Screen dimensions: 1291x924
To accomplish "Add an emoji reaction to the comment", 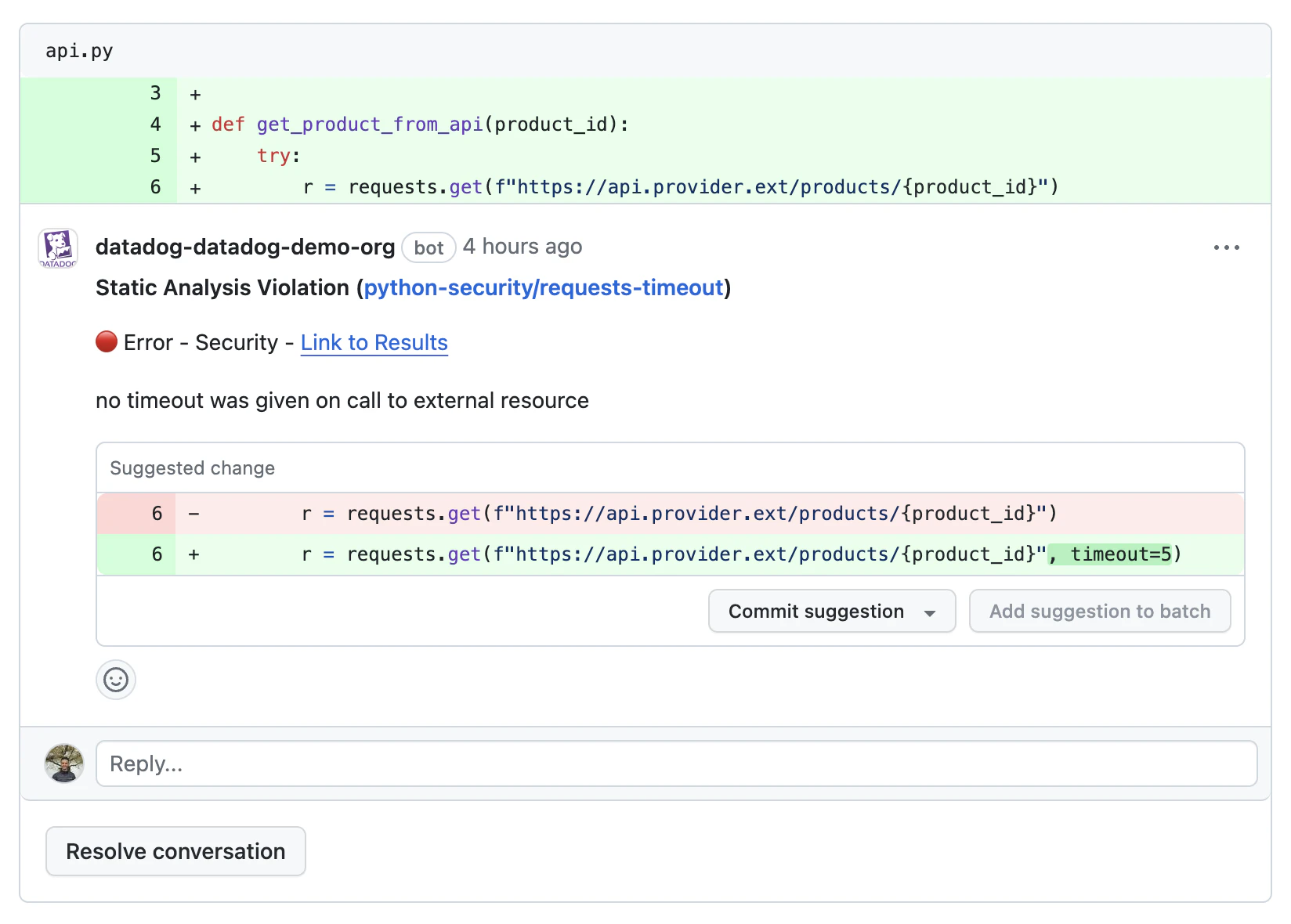I will (116, 680).
